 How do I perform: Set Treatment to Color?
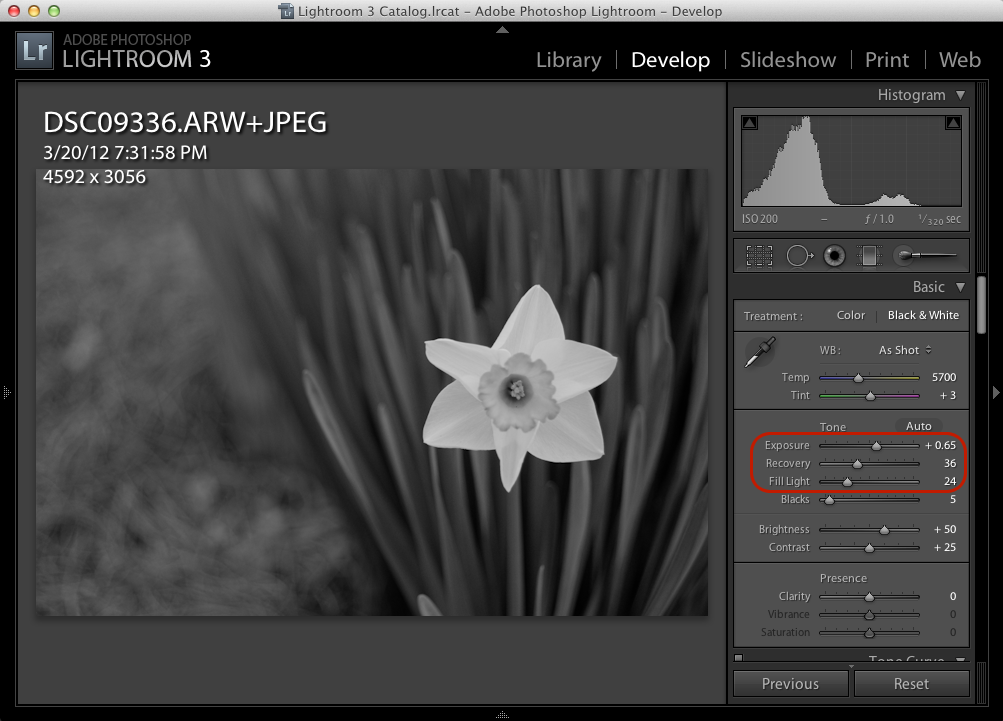point(851,315)
